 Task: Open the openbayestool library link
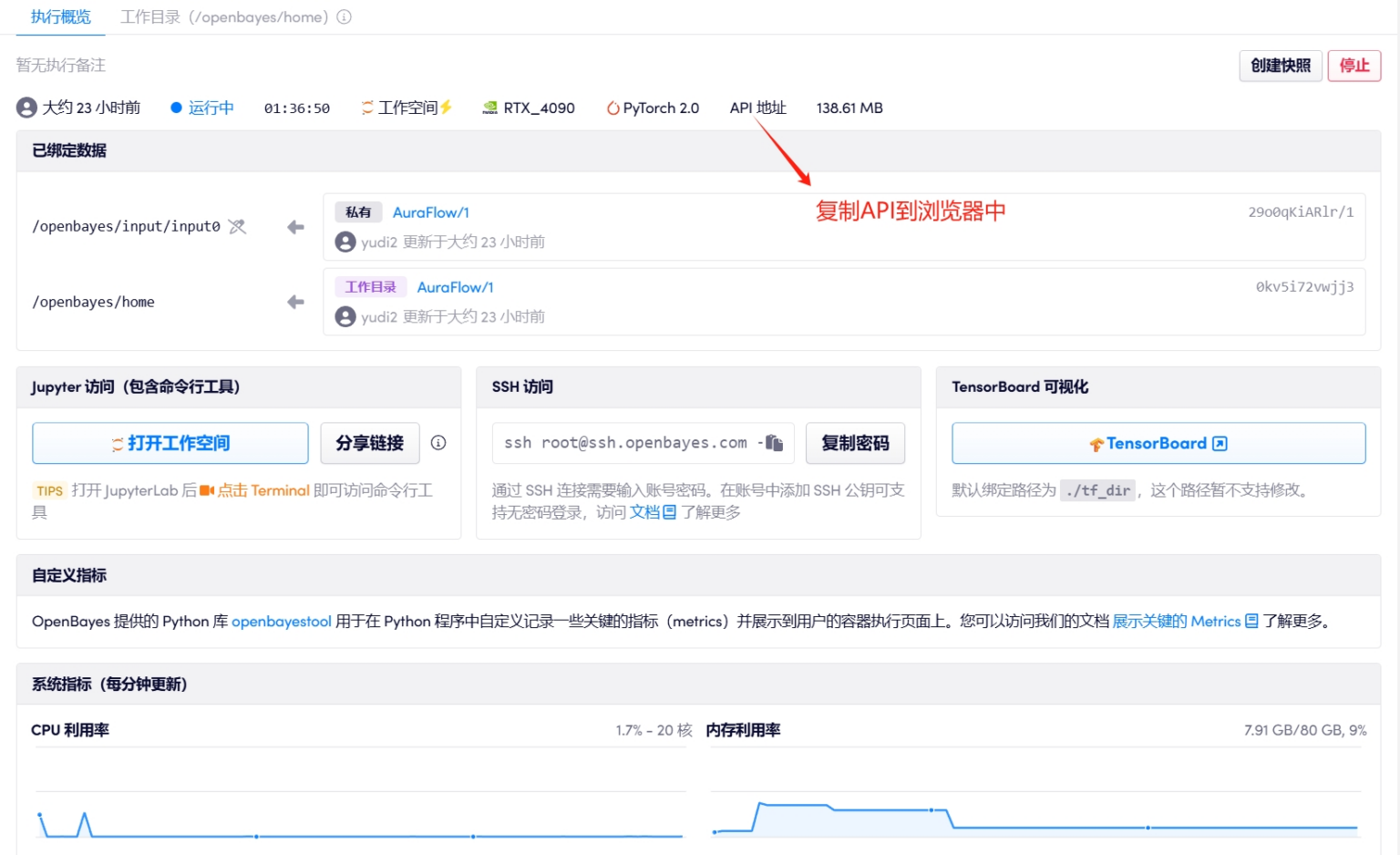(281, 621)
